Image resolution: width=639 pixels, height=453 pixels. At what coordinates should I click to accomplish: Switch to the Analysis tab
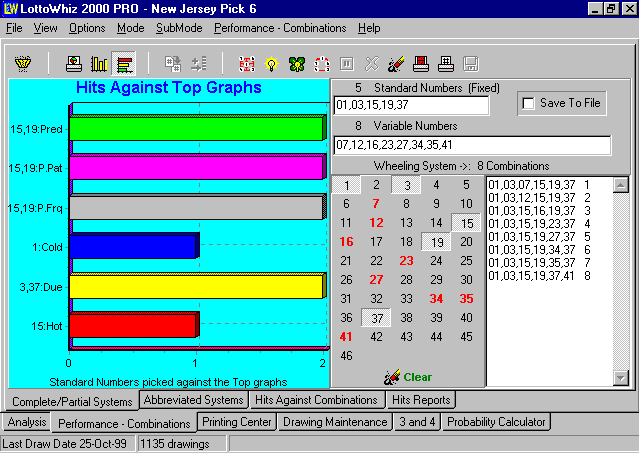coord(27,422)
